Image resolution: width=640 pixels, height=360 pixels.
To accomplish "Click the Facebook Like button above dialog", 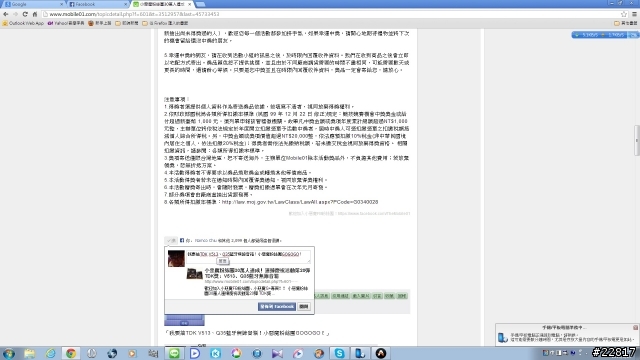I will 171,240.
